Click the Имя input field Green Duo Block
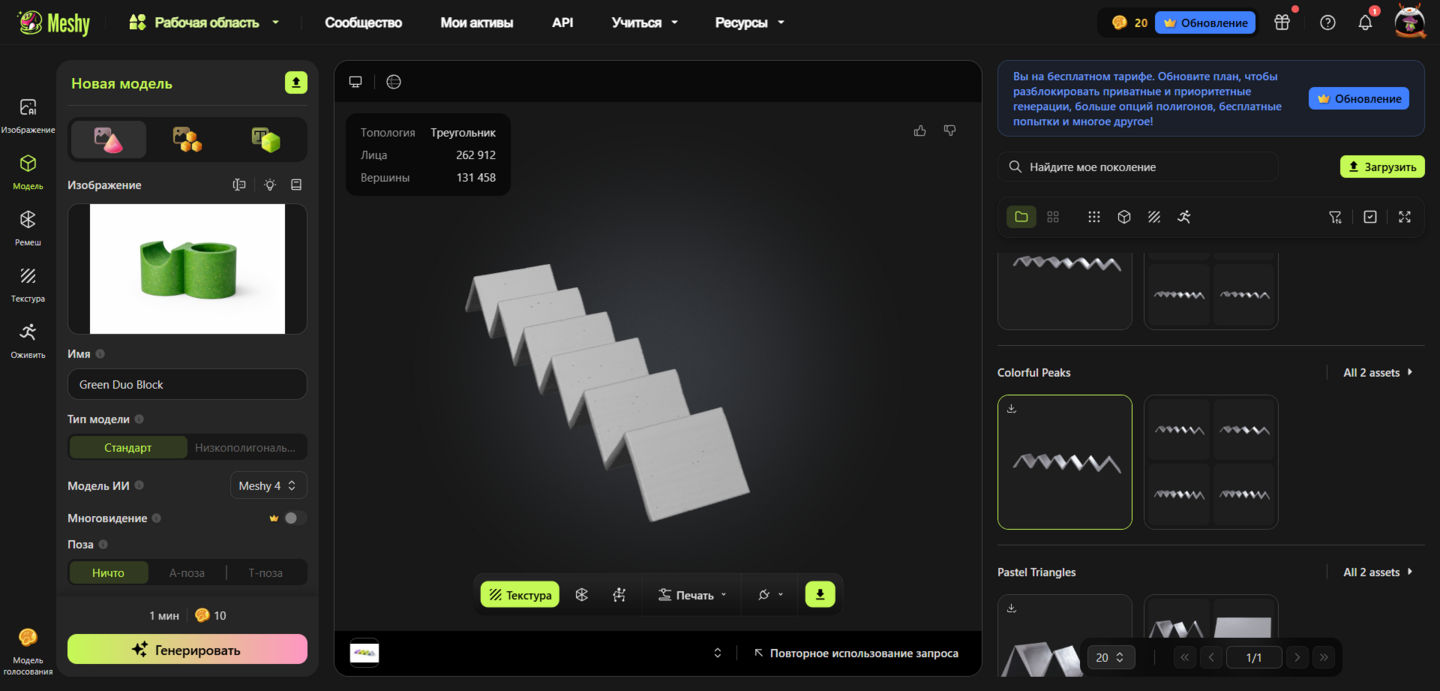This screenshot has width=1440, height=691. coord(187,384)
